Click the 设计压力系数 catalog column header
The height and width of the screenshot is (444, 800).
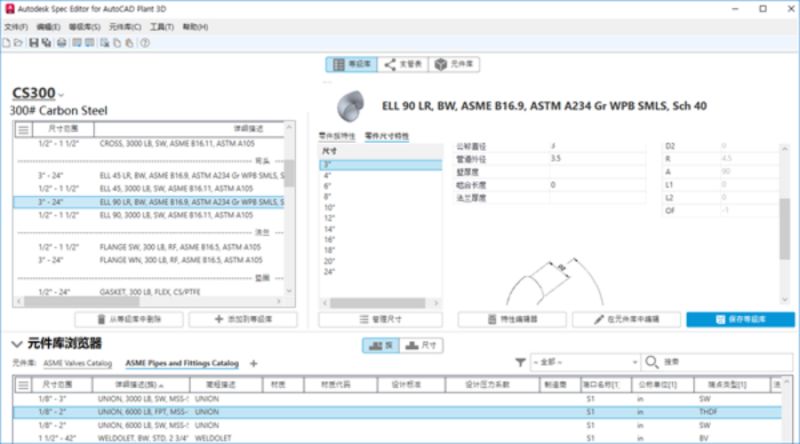pos(492,385)
